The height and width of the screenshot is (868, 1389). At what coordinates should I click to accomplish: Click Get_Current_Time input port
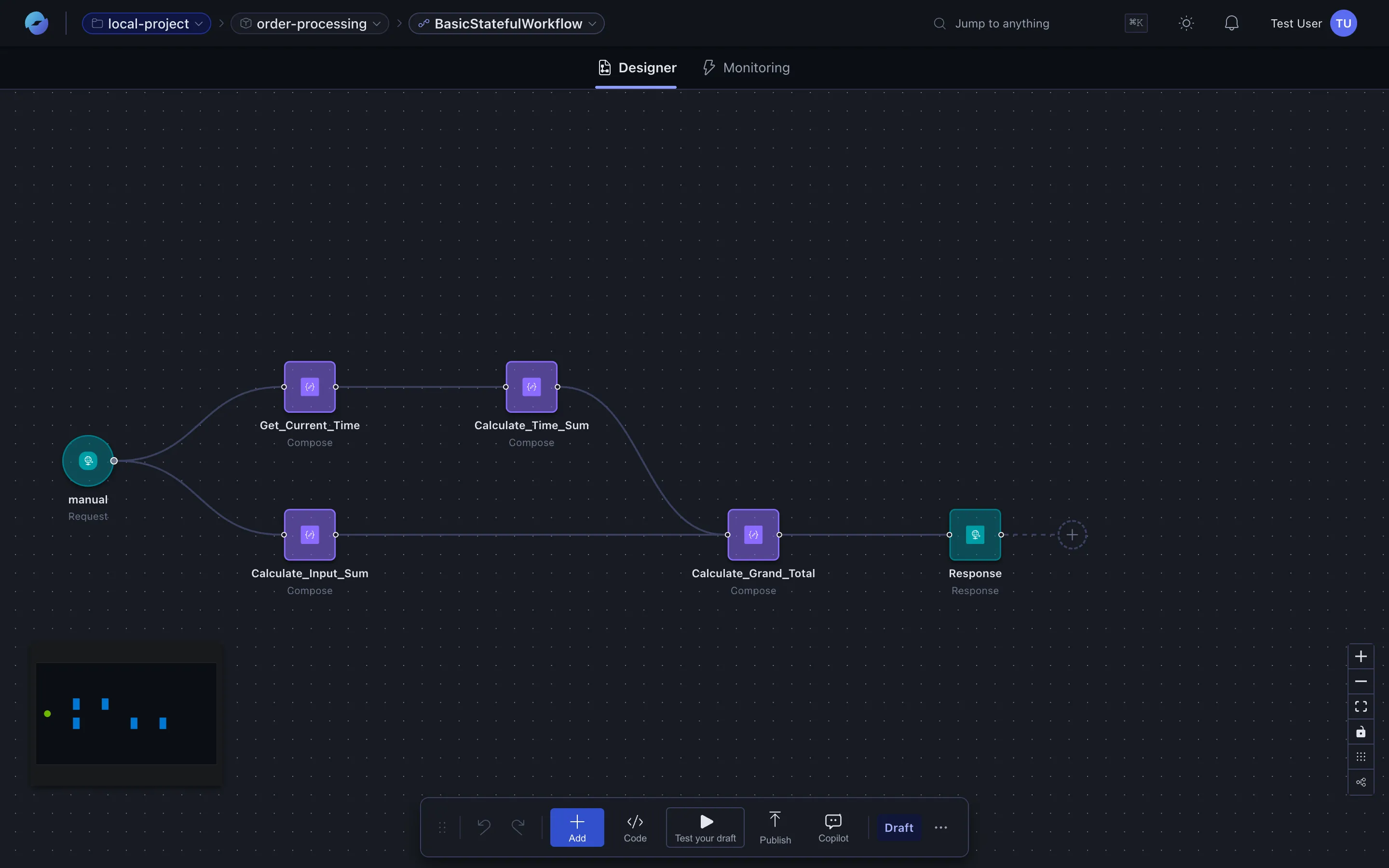(x=284, y=387)
